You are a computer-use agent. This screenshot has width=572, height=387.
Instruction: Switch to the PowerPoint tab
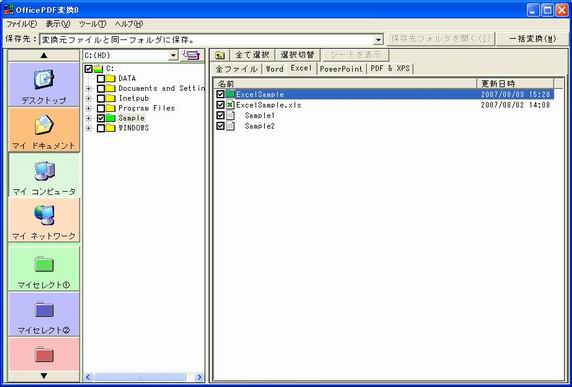341,69
